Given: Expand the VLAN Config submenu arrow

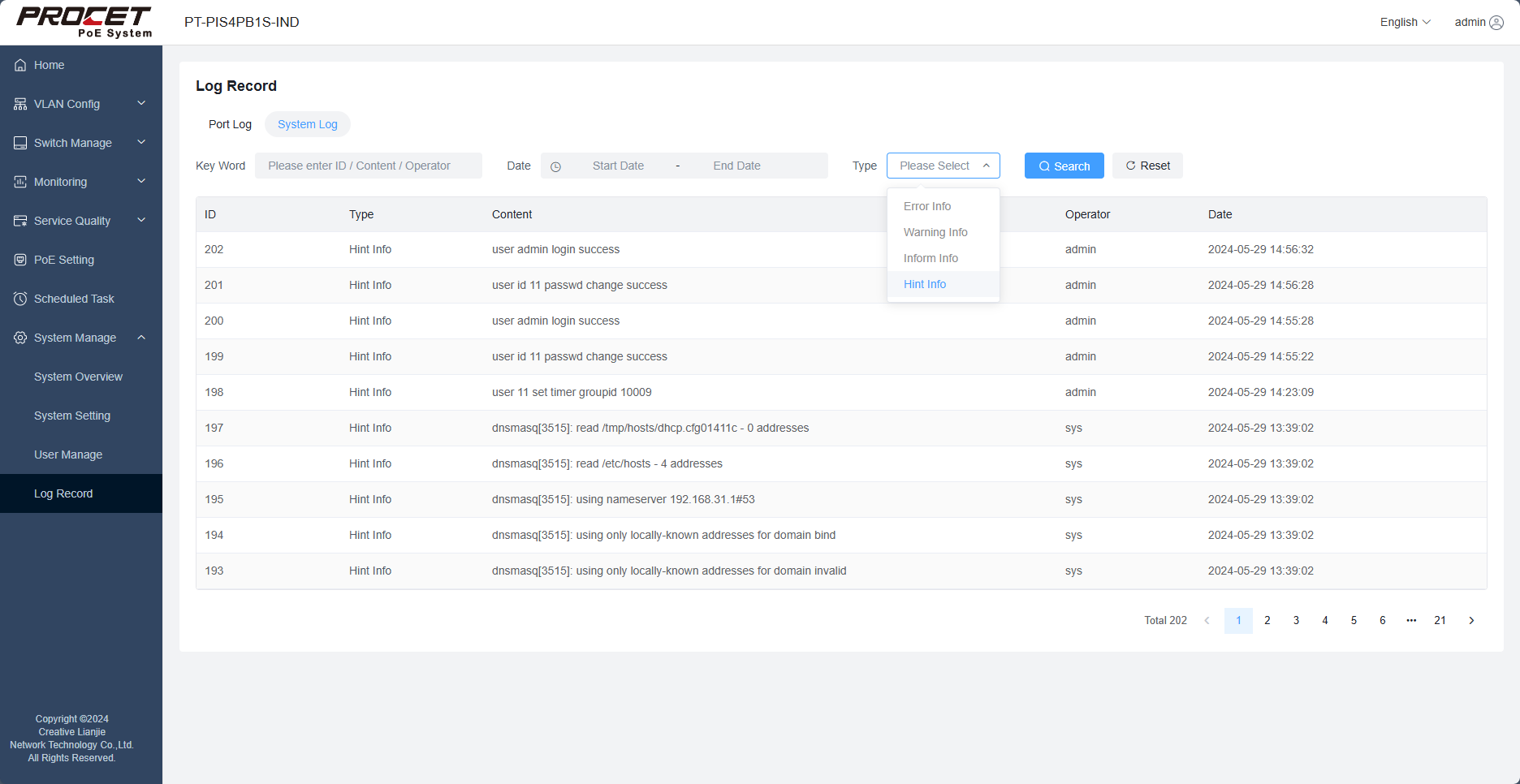Looking at the screenshot, I should (141, 104).
